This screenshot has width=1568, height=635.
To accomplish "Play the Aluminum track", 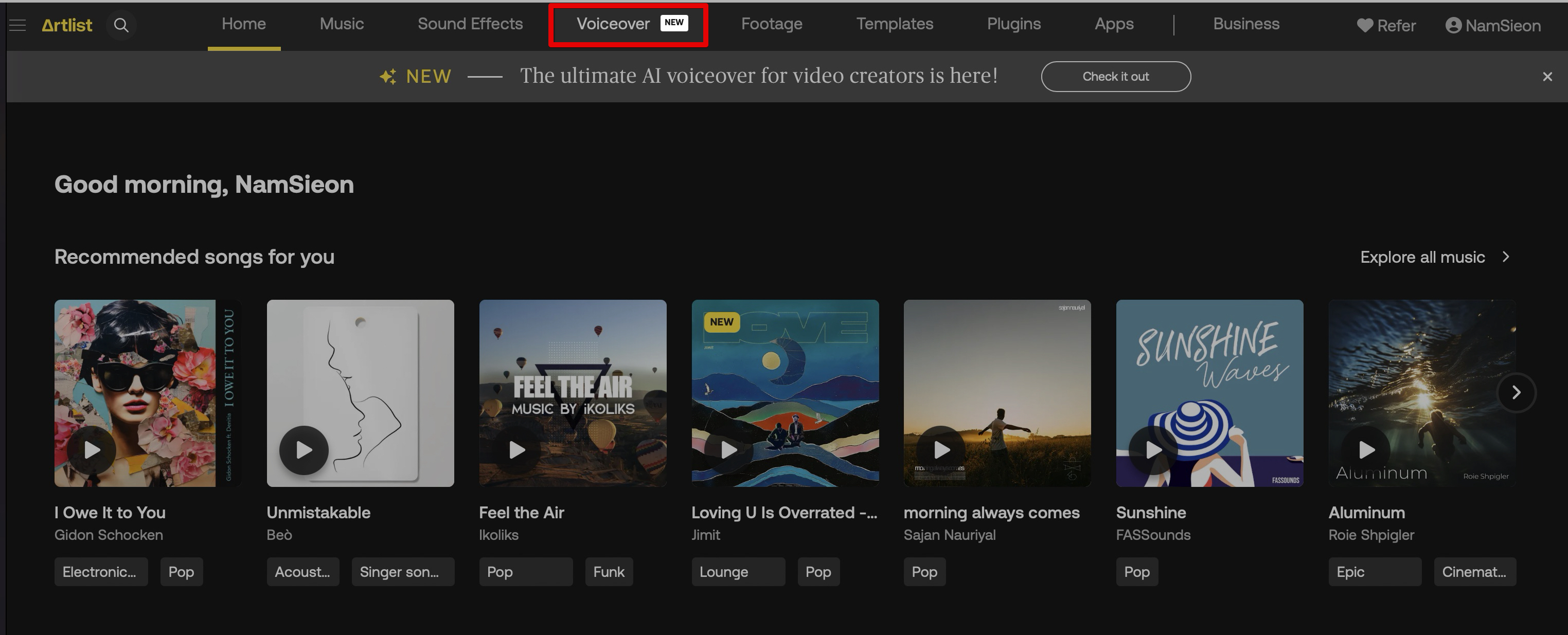I will (1366, 450).
